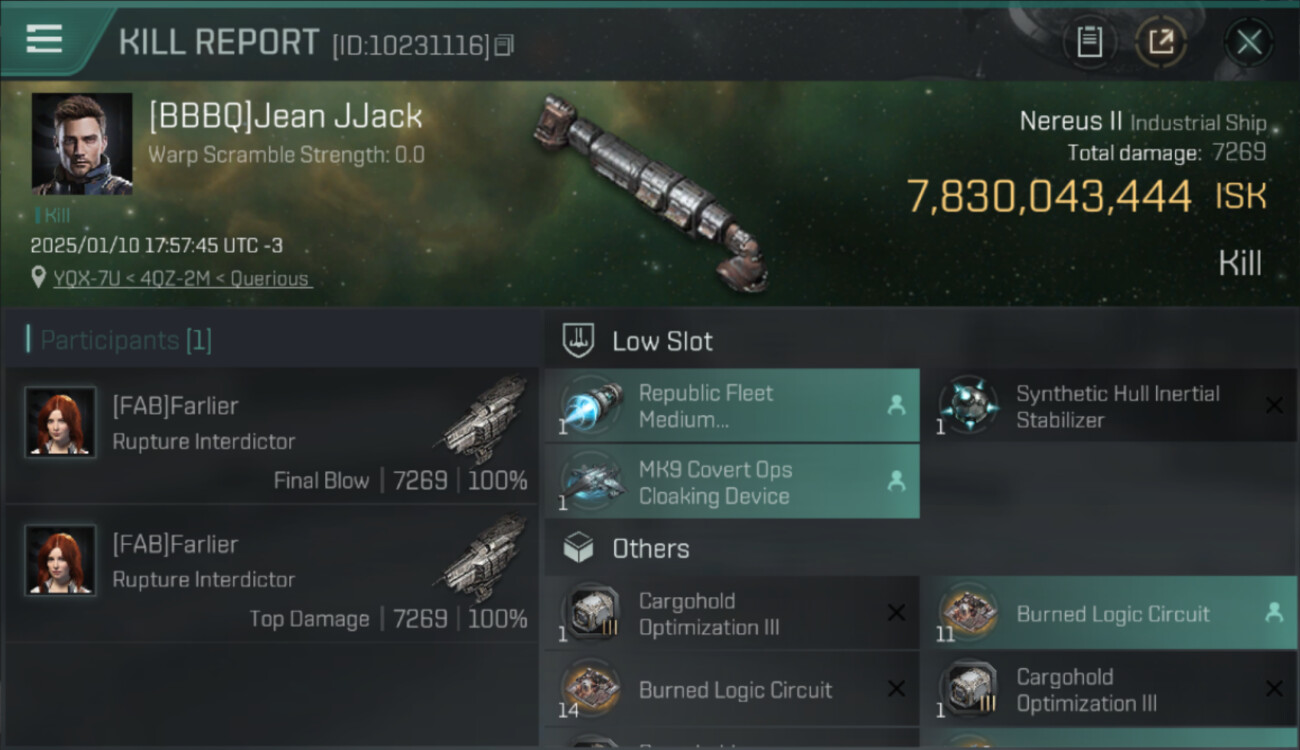This screenshot has height=750, width=1300.
Task: Inspect the Final Blow Rupture Interdictor ship icon
Action: click(x=484, y=420)
